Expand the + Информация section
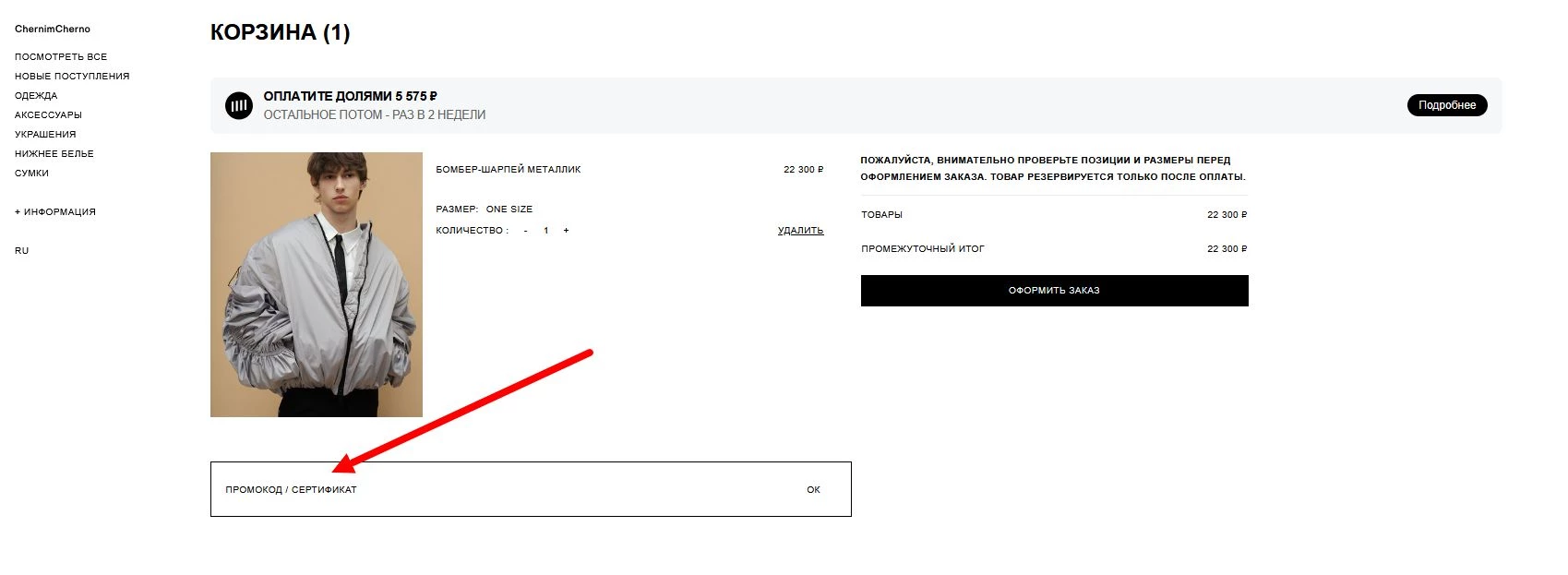The height and width of the screenshot is (575, 1568). pos(55,212)
